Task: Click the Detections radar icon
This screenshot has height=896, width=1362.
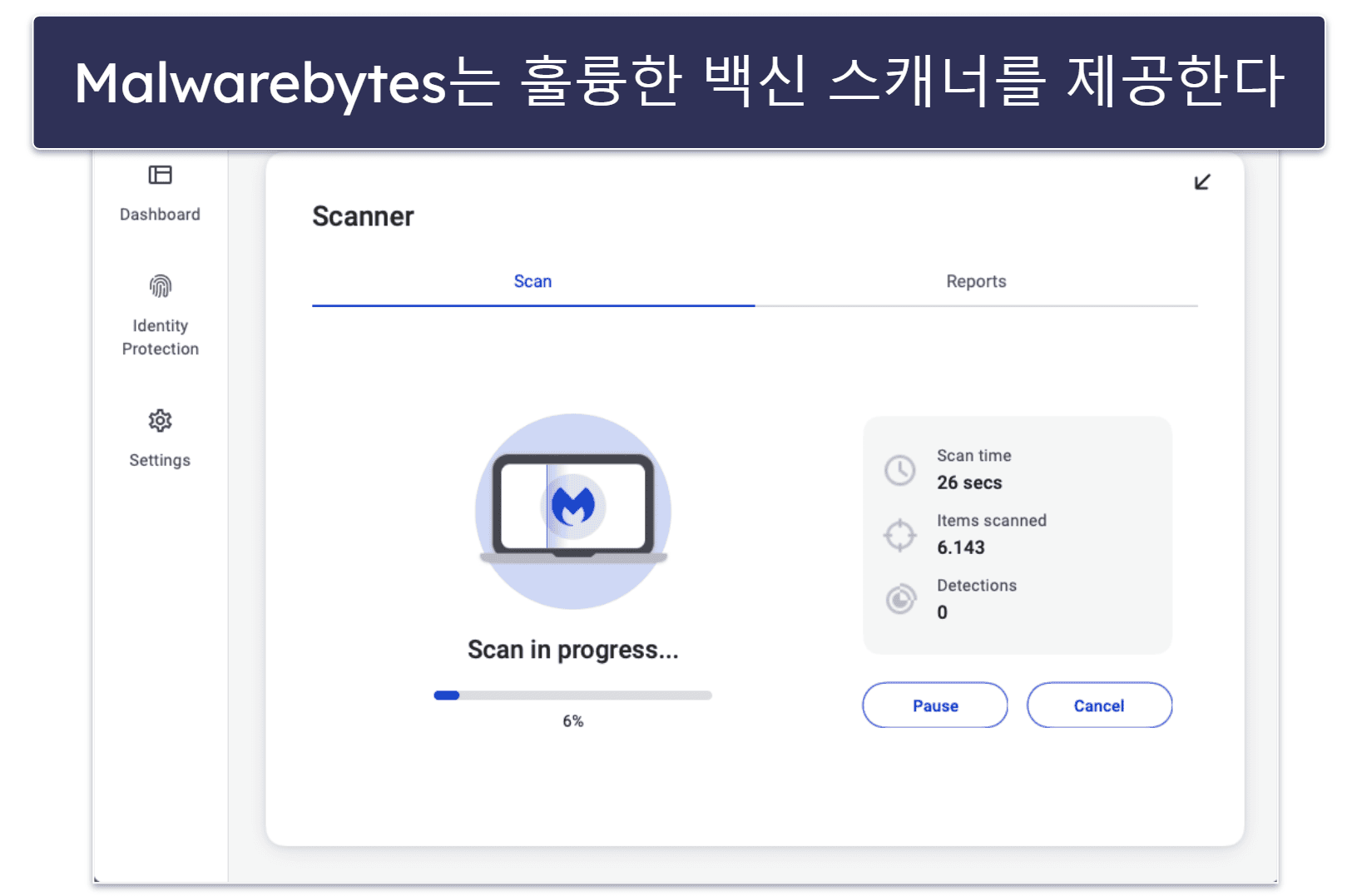Action: [x=900, y=599]
